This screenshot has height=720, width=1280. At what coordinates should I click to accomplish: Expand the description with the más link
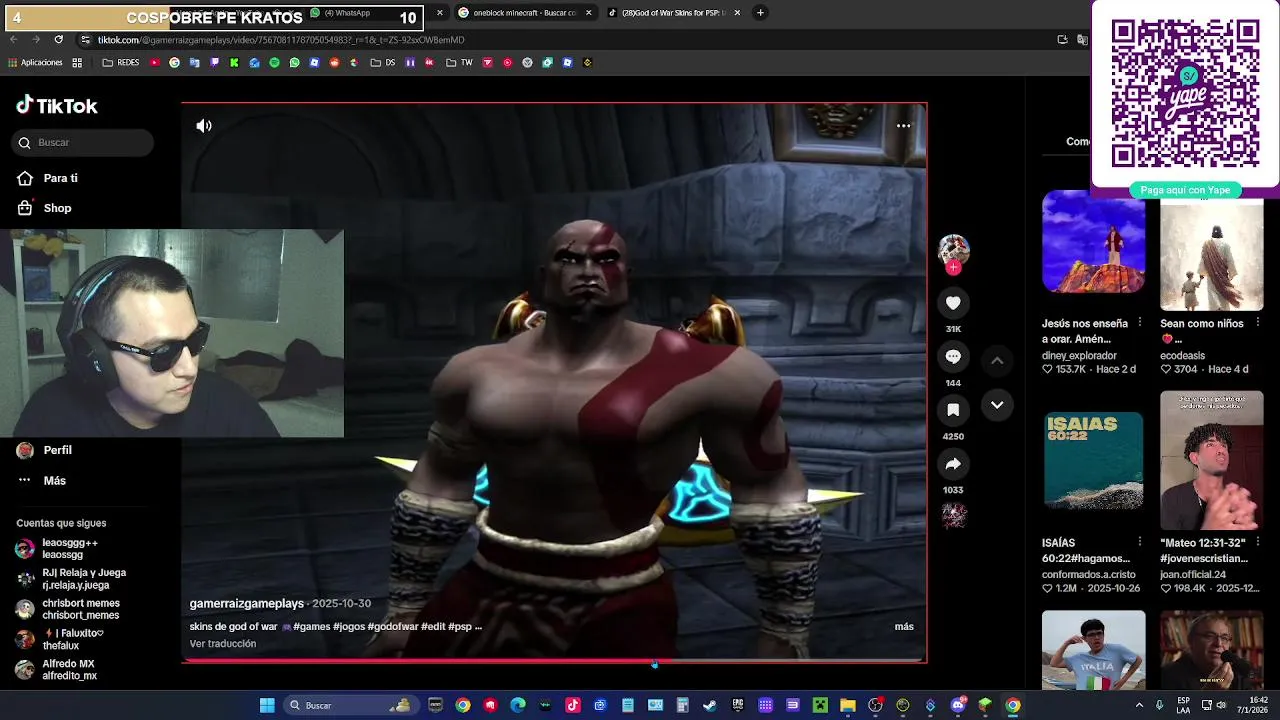904,626
